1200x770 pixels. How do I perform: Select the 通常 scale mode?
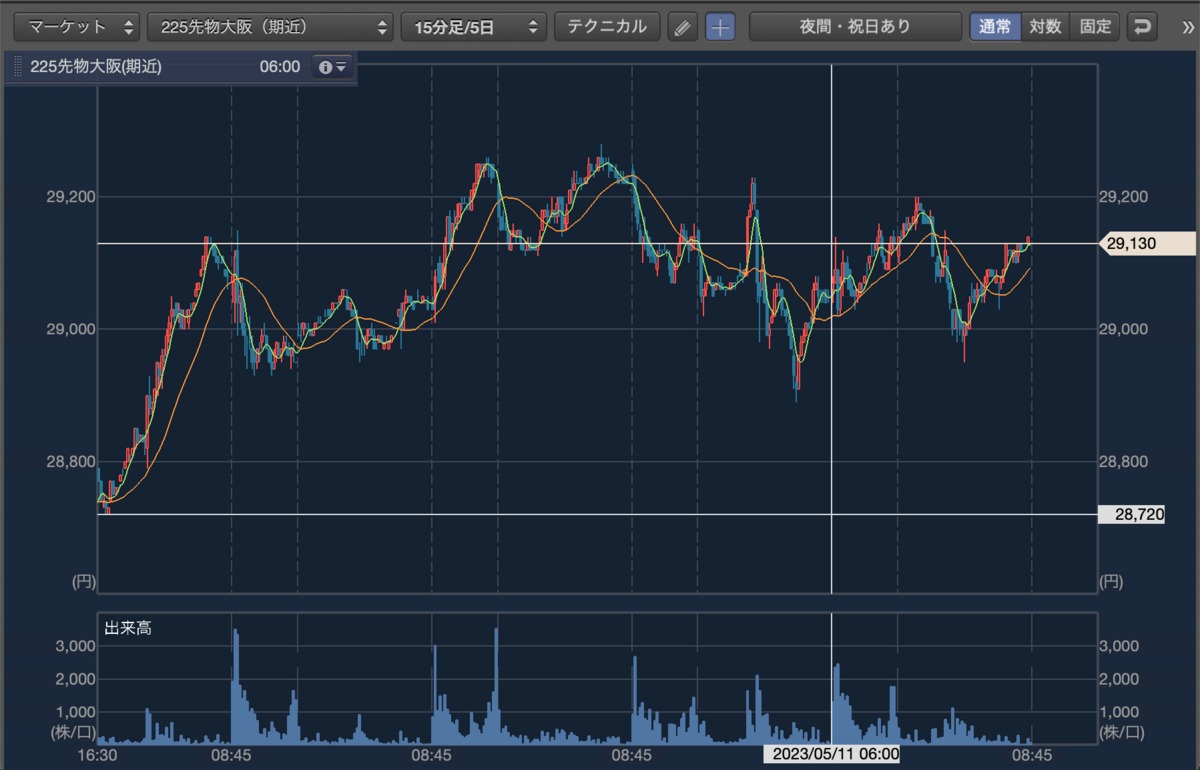[x=995, y=26]
